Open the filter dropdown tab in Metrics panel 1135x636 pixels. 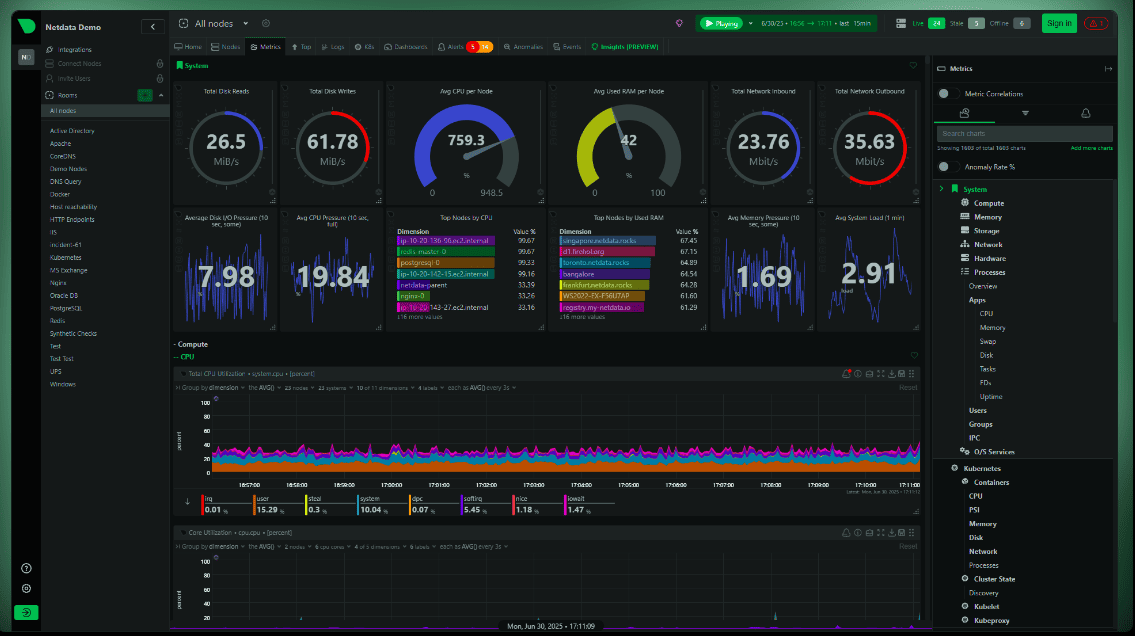1025,113
